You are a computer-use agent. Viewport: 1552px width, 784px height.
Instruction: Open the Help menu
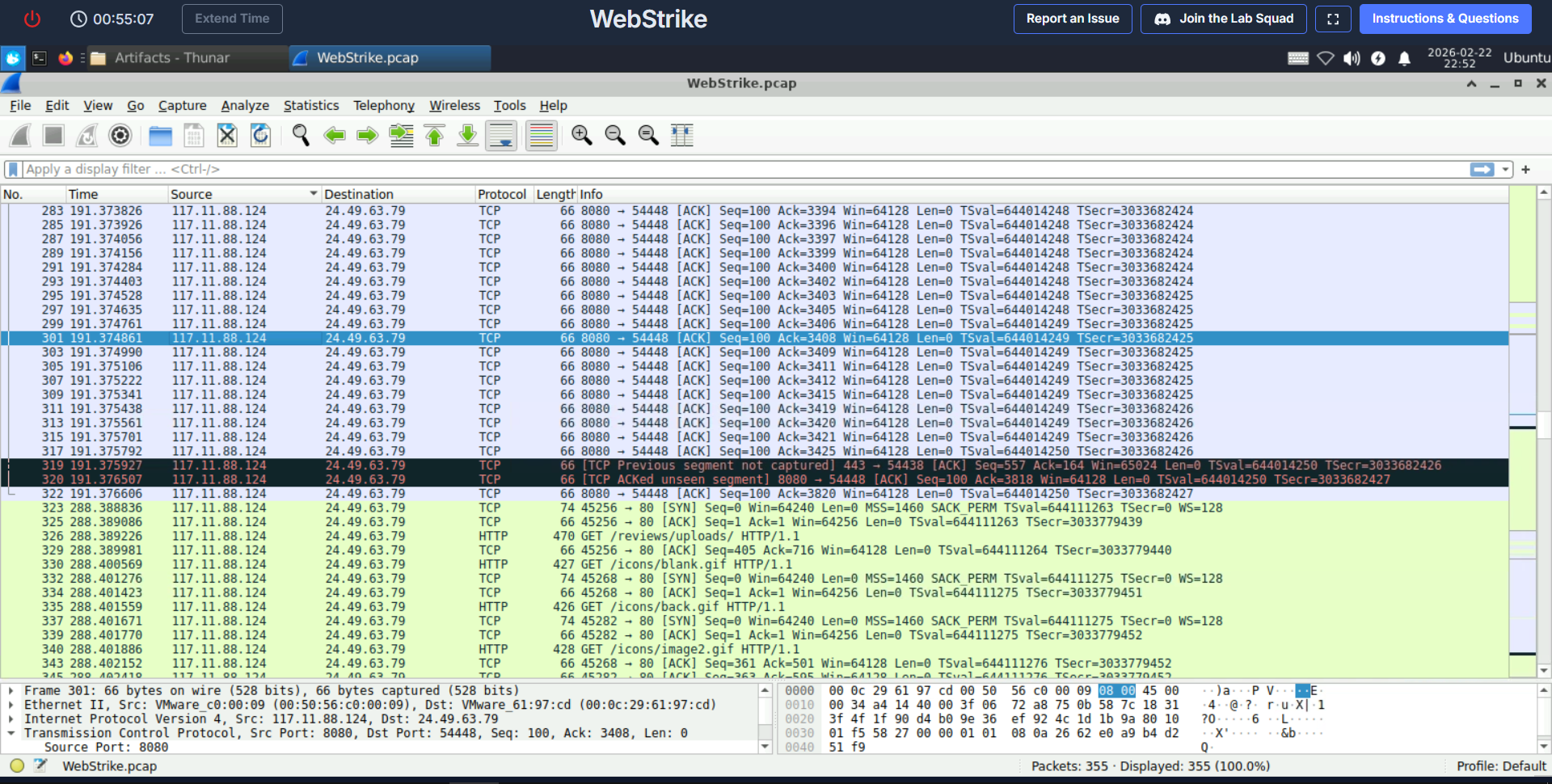pos(554,105)
